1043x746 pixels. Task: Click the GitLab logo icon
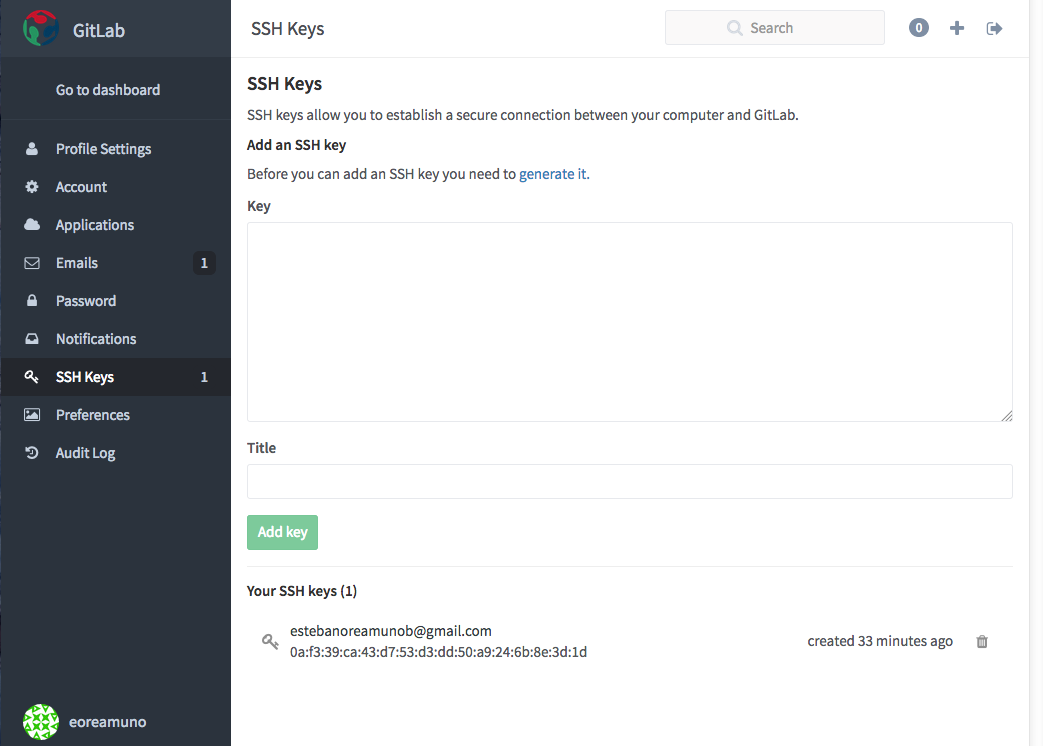(x=40, y=29)
